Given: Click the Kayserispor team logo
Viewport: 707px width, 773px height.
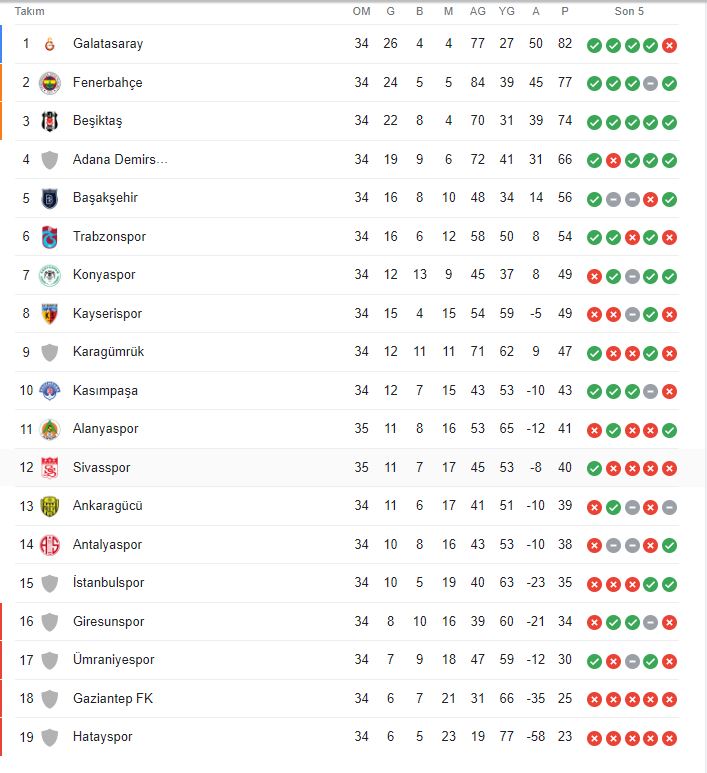Looking at the screenshot, I should pyautogui.click(x=50, y=314).
